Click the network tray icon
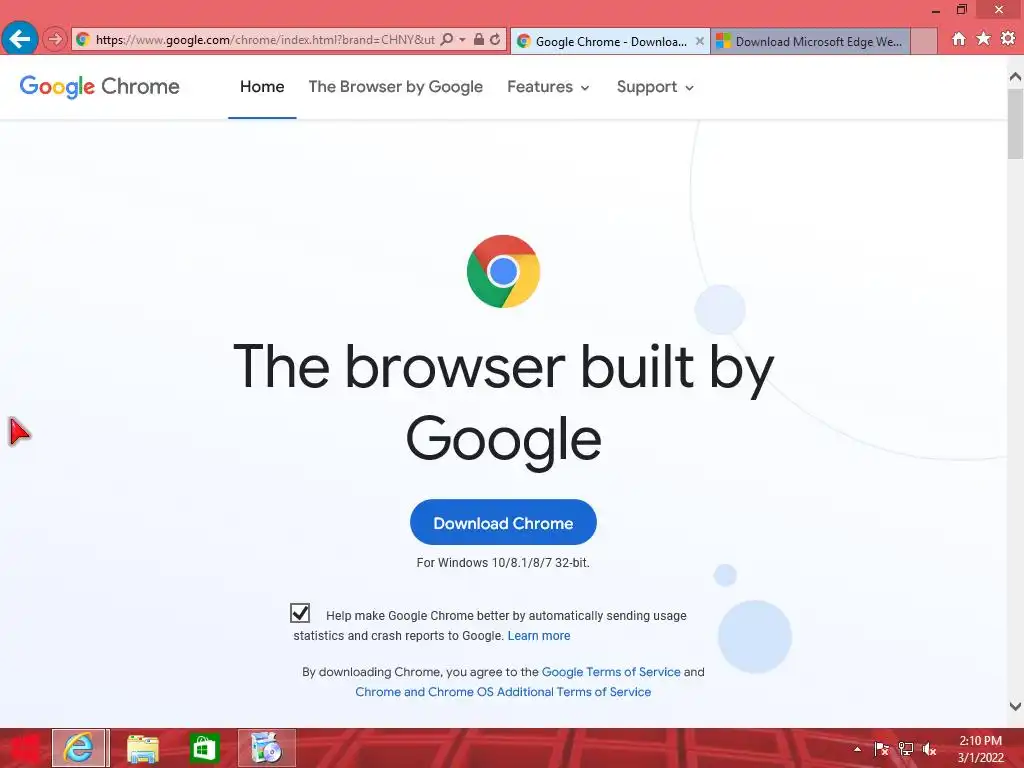Viewport: 1024px width, 768px height. pos(906,749)
